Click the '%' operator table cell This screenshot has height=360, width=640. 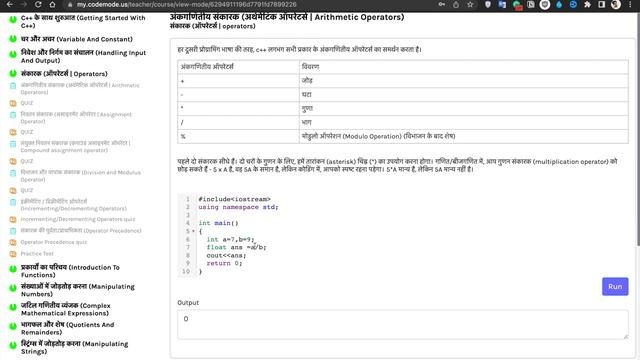point(238,136)
